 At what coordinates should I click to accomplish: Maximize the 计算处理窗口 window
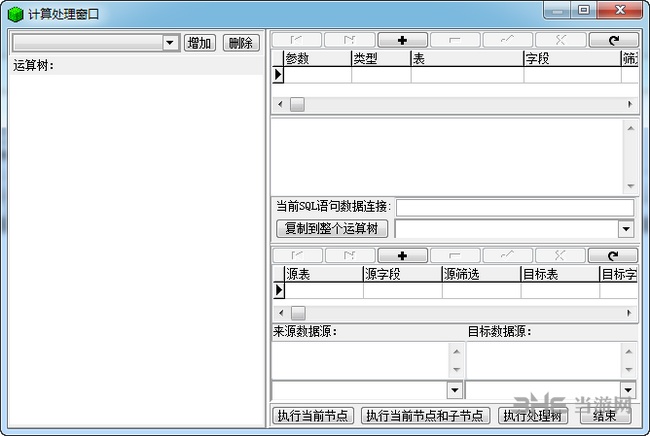[584, 10]
